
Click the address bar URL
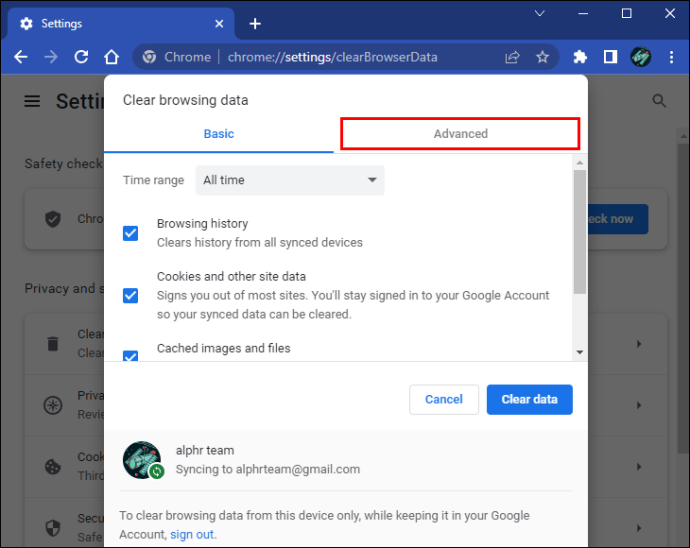click(332, 57)
